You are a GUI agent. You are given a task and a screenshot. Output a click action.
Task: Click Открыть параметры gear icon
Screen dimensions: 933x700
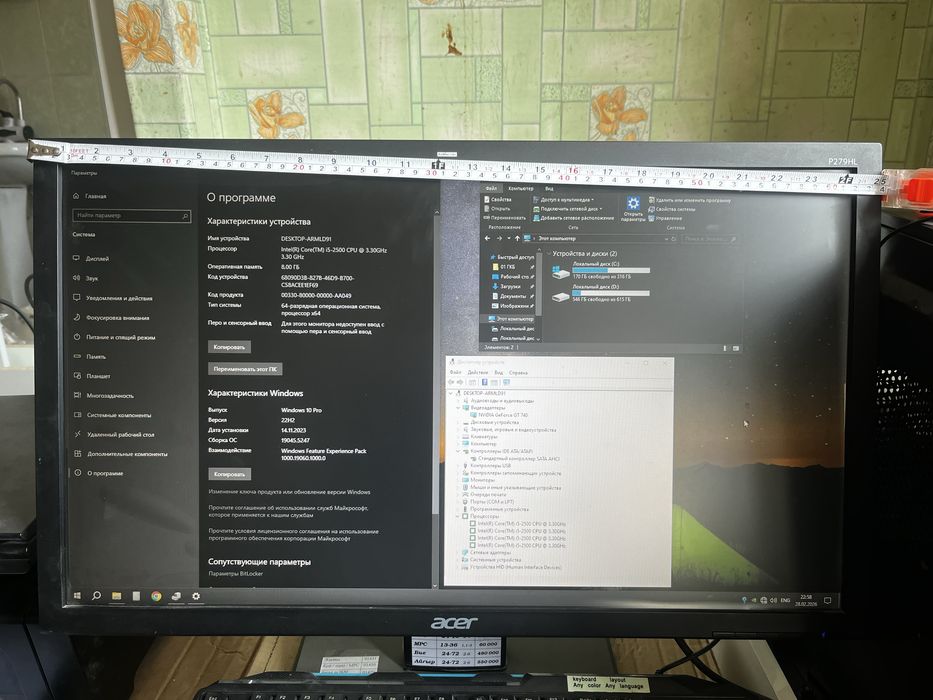633,210
